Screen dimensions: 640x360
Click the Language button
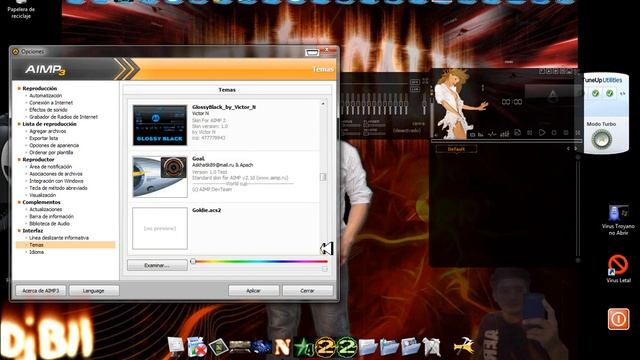pyautogui.click(x=93, y=291)
